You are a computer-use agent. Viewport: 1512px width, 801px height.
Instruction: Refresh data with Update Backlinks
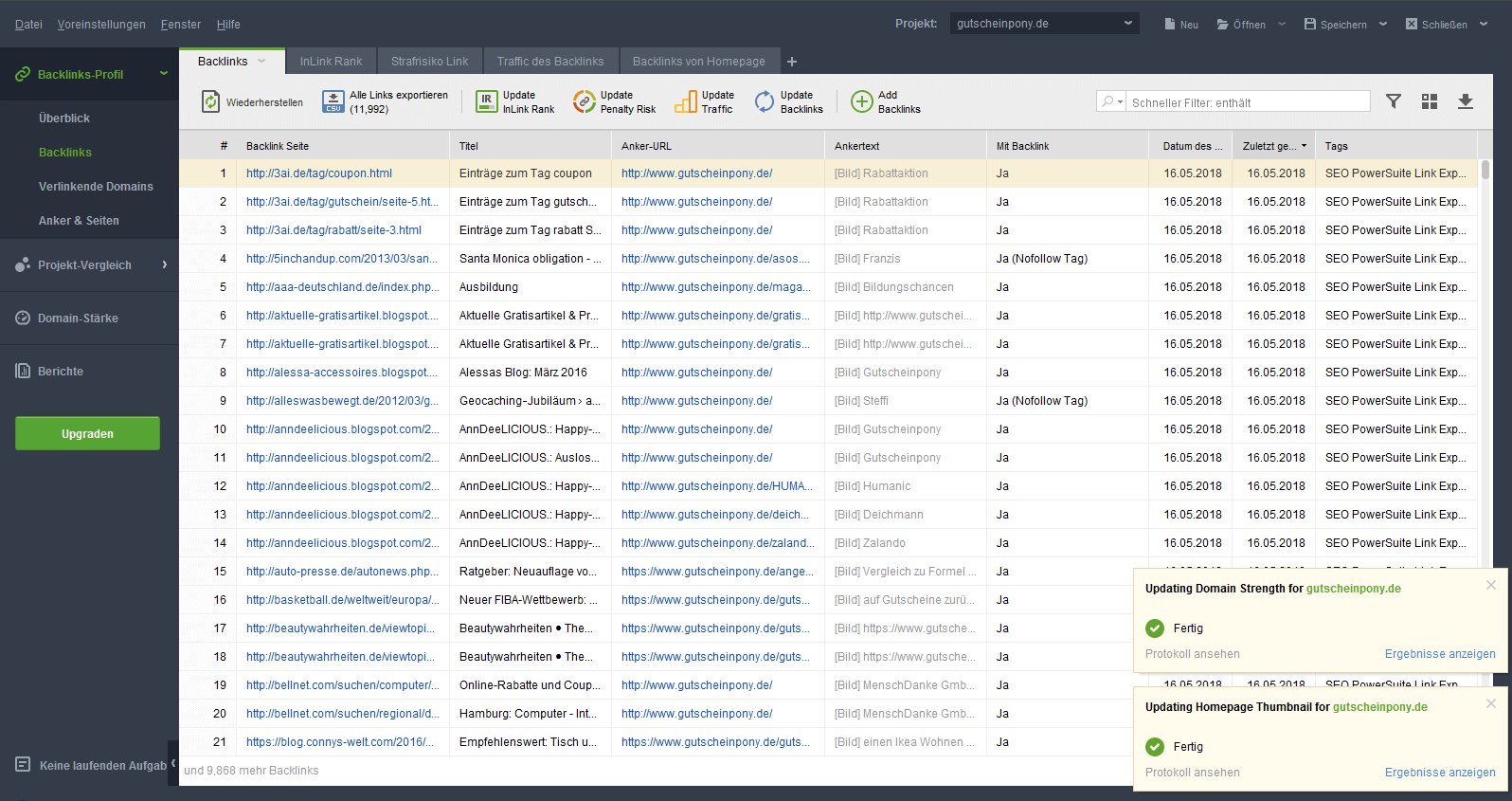(x=765, y=101)
